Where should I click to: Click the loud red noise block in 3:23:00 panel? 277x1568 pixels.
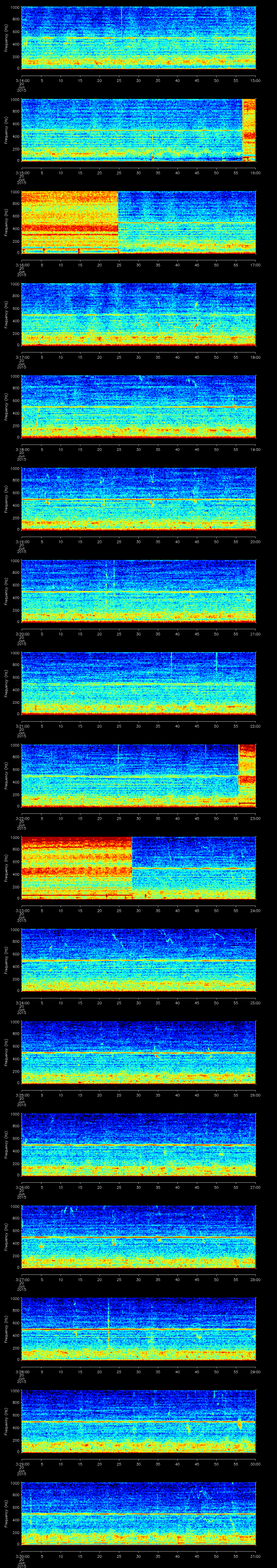point(77,868)
